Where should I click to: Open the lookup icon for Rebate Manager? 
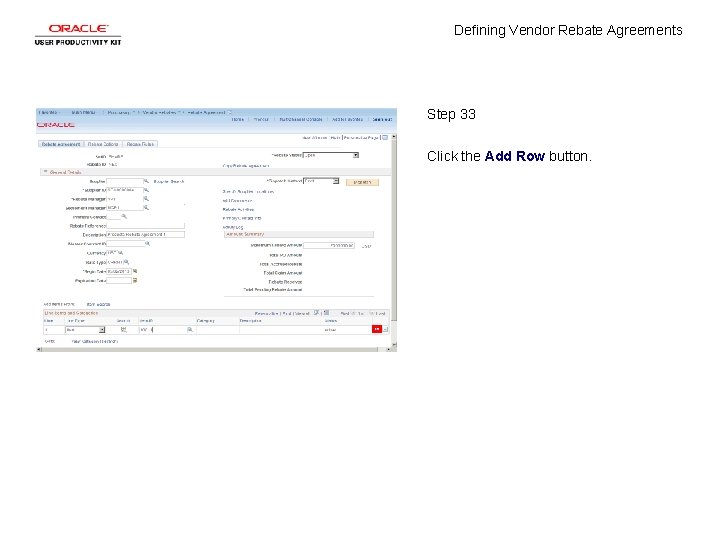146,199
